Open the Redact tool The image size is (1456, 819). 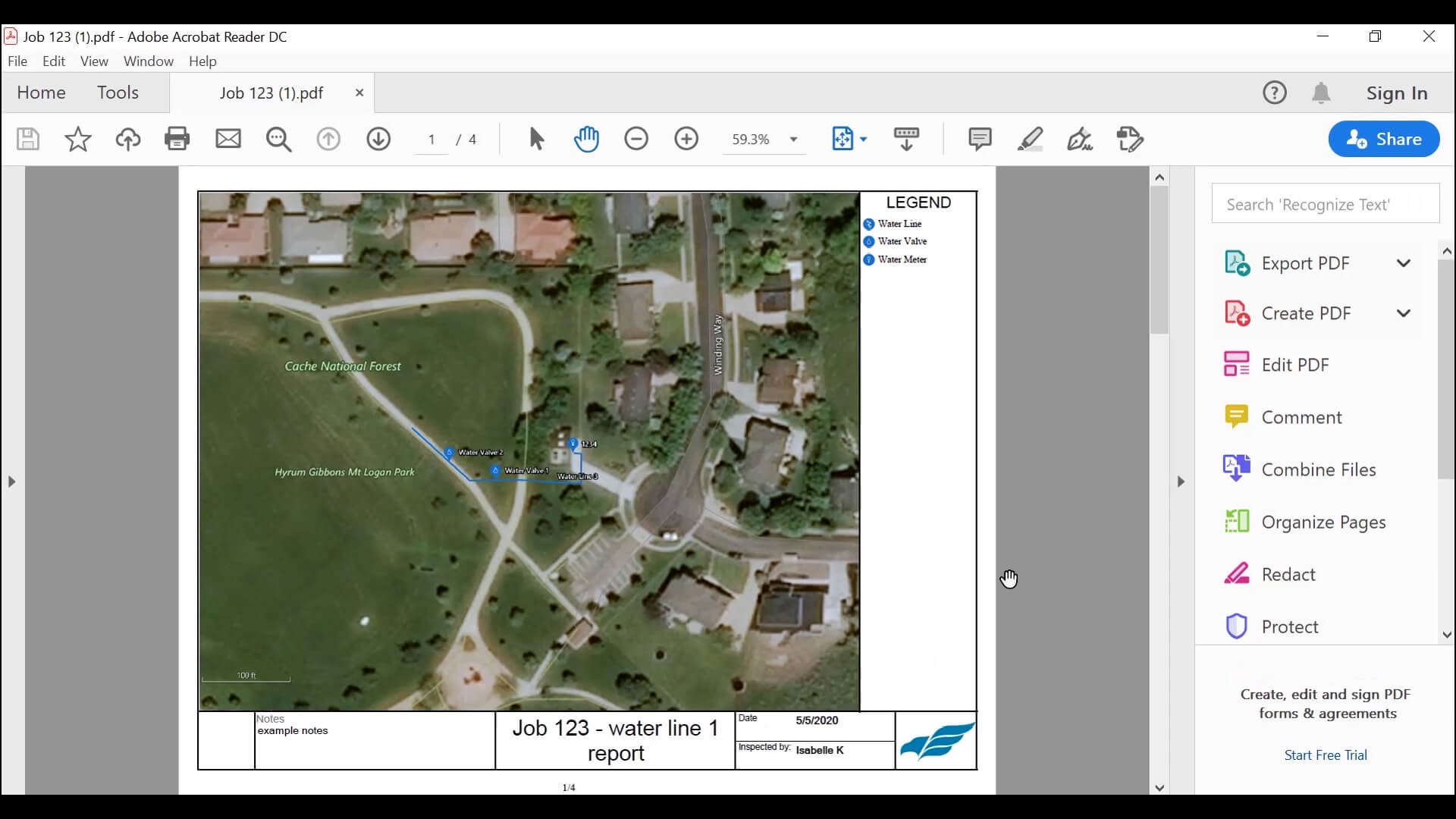tap(1289, 574)
